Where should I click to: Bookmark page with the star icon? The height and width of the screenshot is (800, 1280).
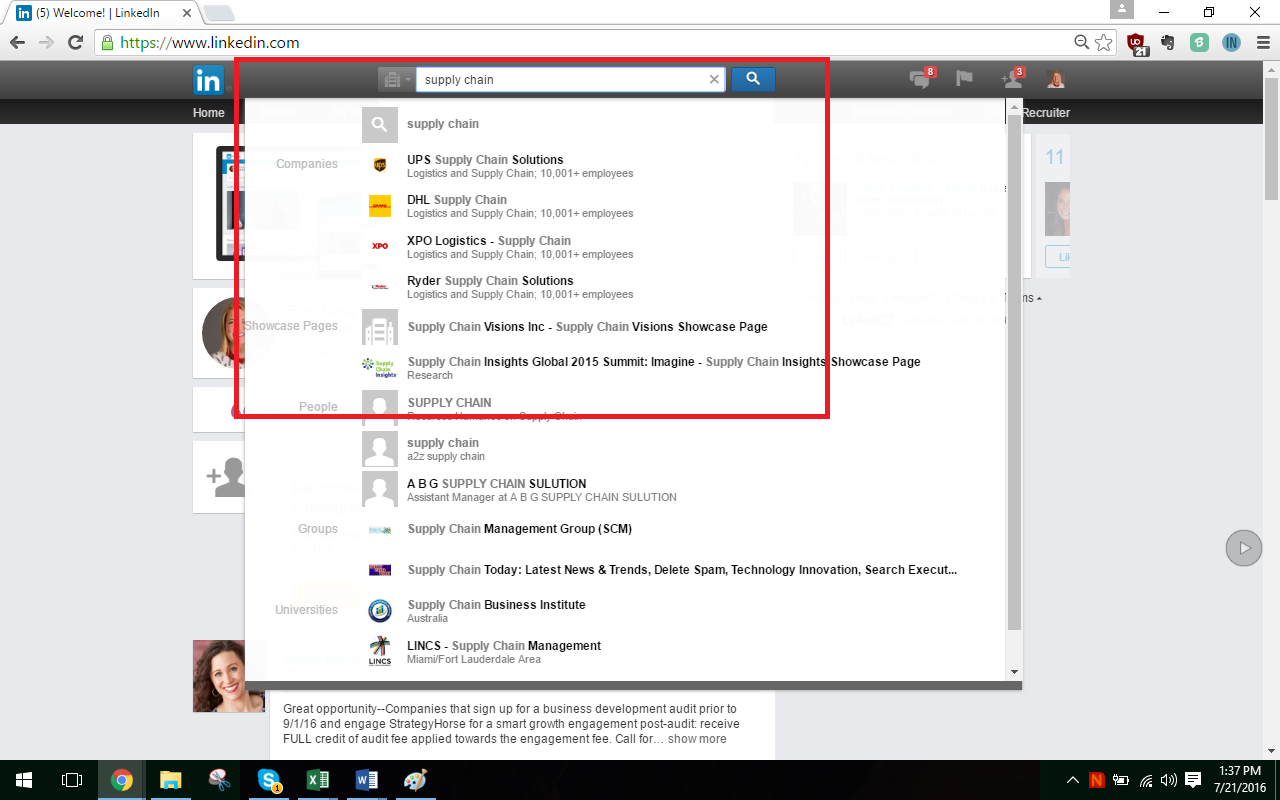pyautogui.click(x=1104, y=43)
